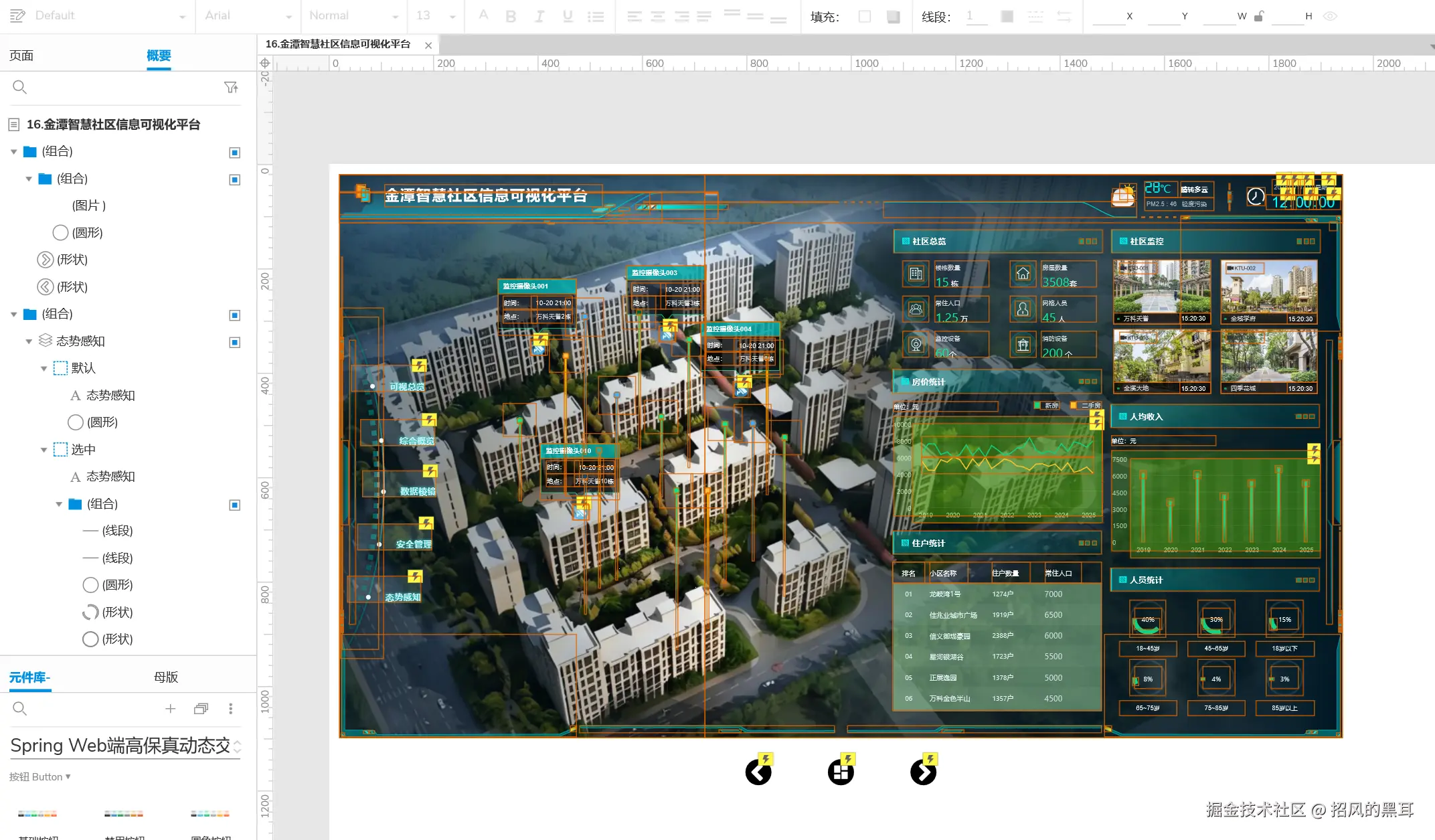Click the fill color swatch
This screenshot has width=1435, height=840.
[x=865, y=16]
